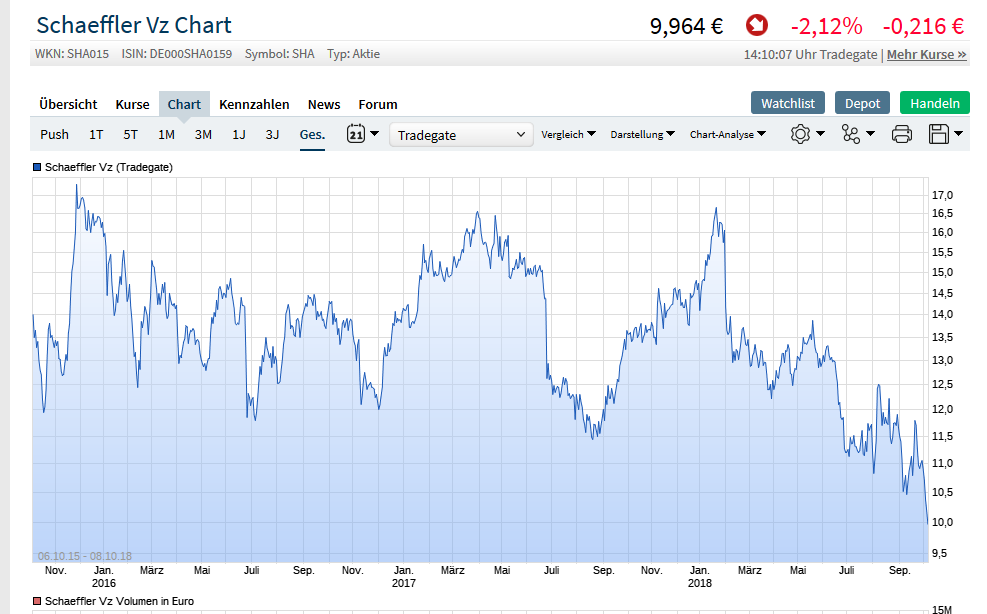Image resolution: width=987 pixels, height=614 pixels.
Task: Open the Kennzahlen tab
Action: 254,105
